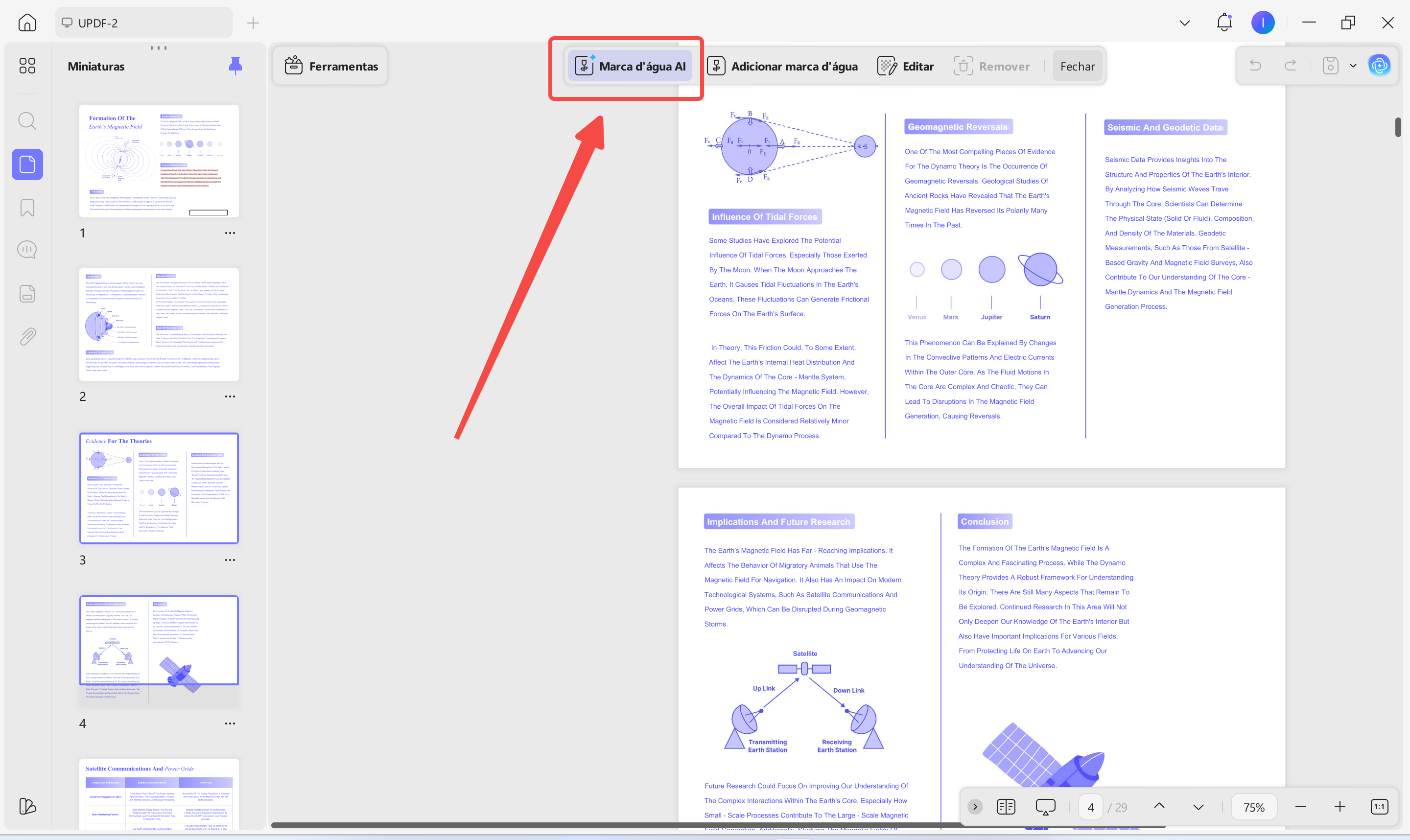Select page 1 thumbnail
Screen dimensions: 1410x840
pyautogui.click(x=159, y=161)
